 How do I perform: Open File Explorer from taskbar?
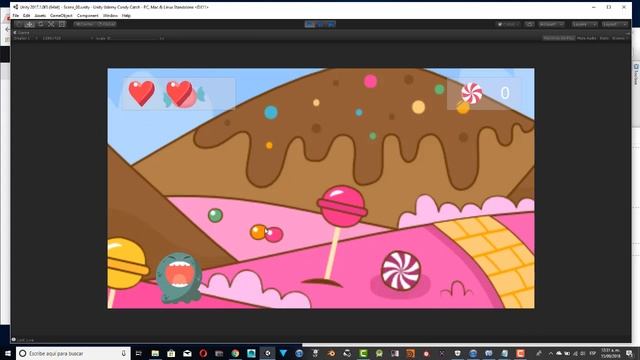155,353
